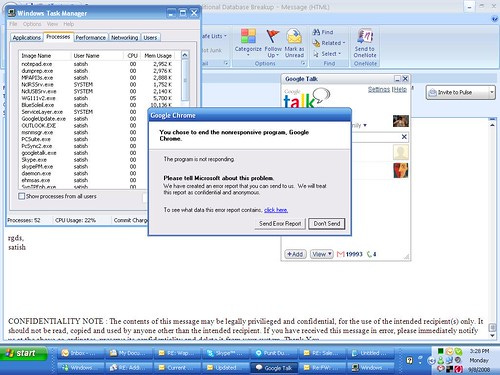Switch to the Applications tab

[x=26, y=38]
